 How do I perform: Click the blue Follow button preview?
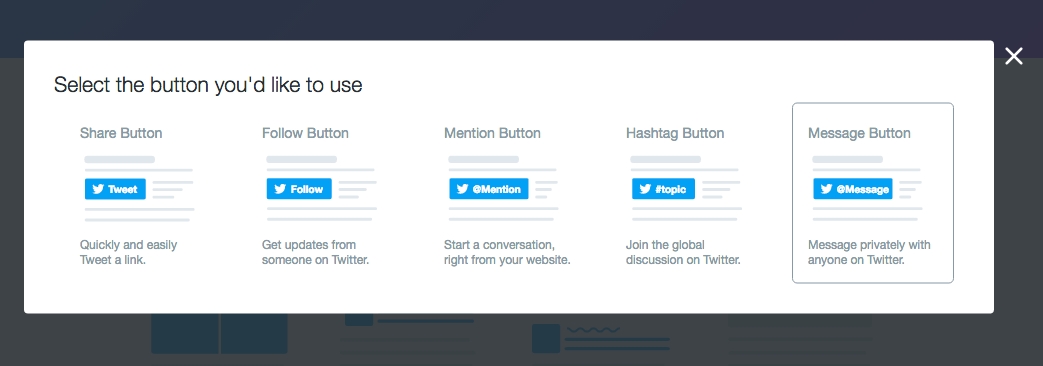click(x=299, y=189)
